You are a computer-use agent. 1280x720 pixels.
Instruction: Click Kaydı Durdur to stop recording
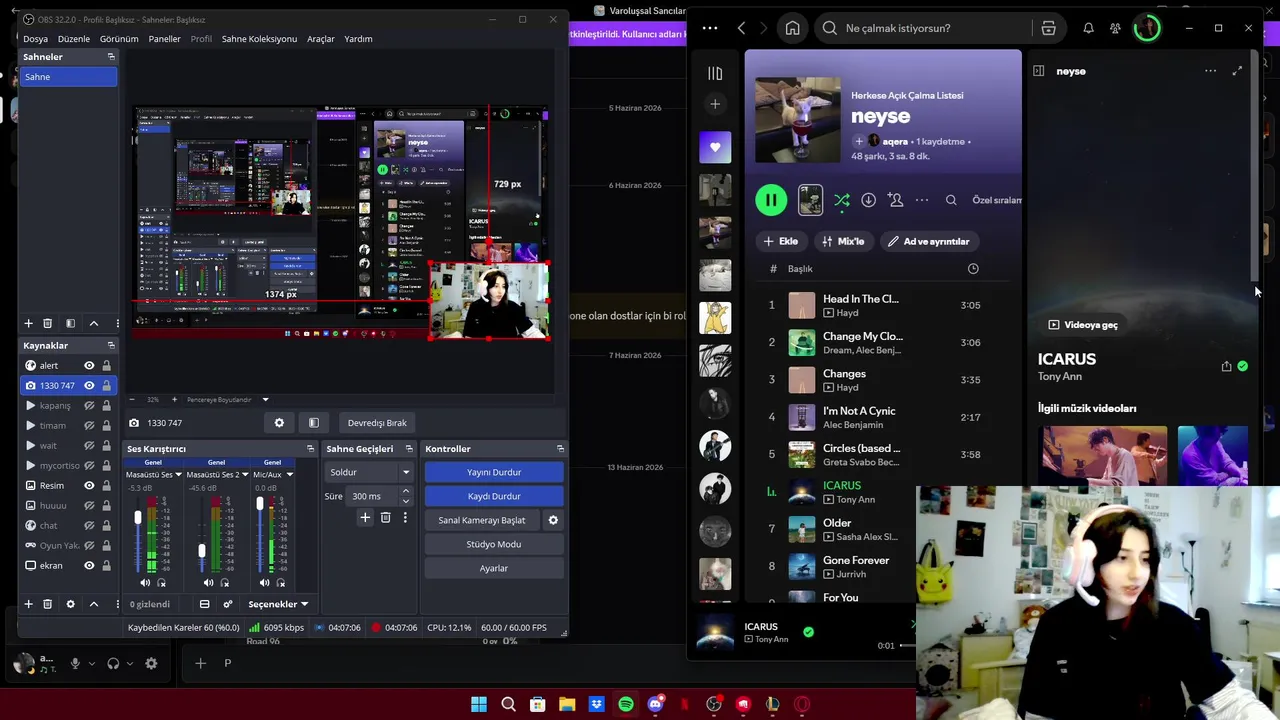494,496
